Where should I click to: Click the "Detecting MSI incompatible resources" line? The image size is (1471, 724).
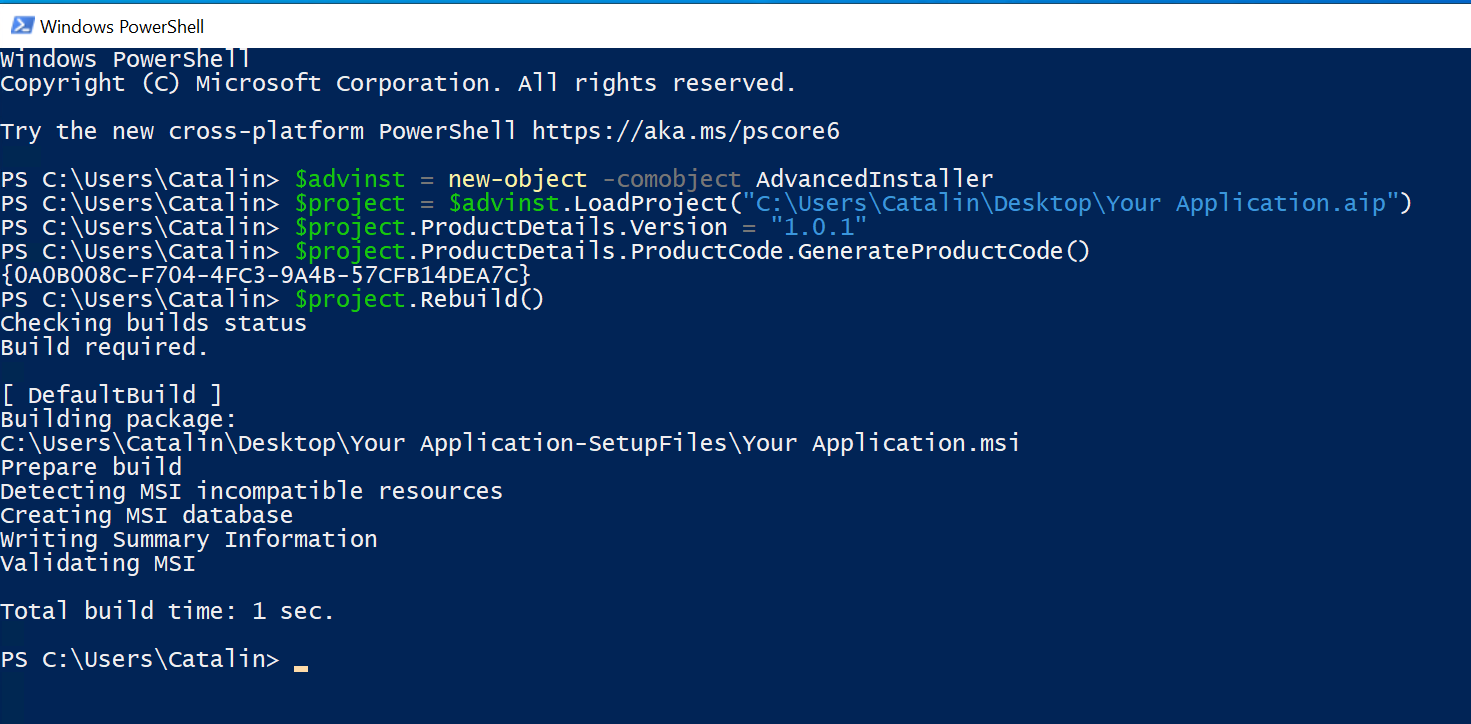(251, 491)
